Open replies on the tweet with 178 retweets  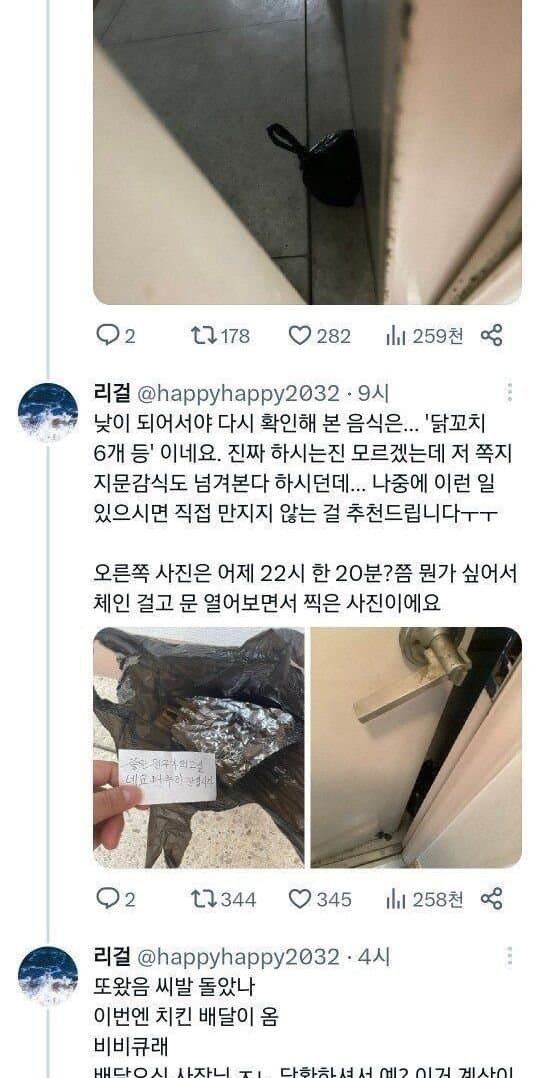[x=115, y=336]
